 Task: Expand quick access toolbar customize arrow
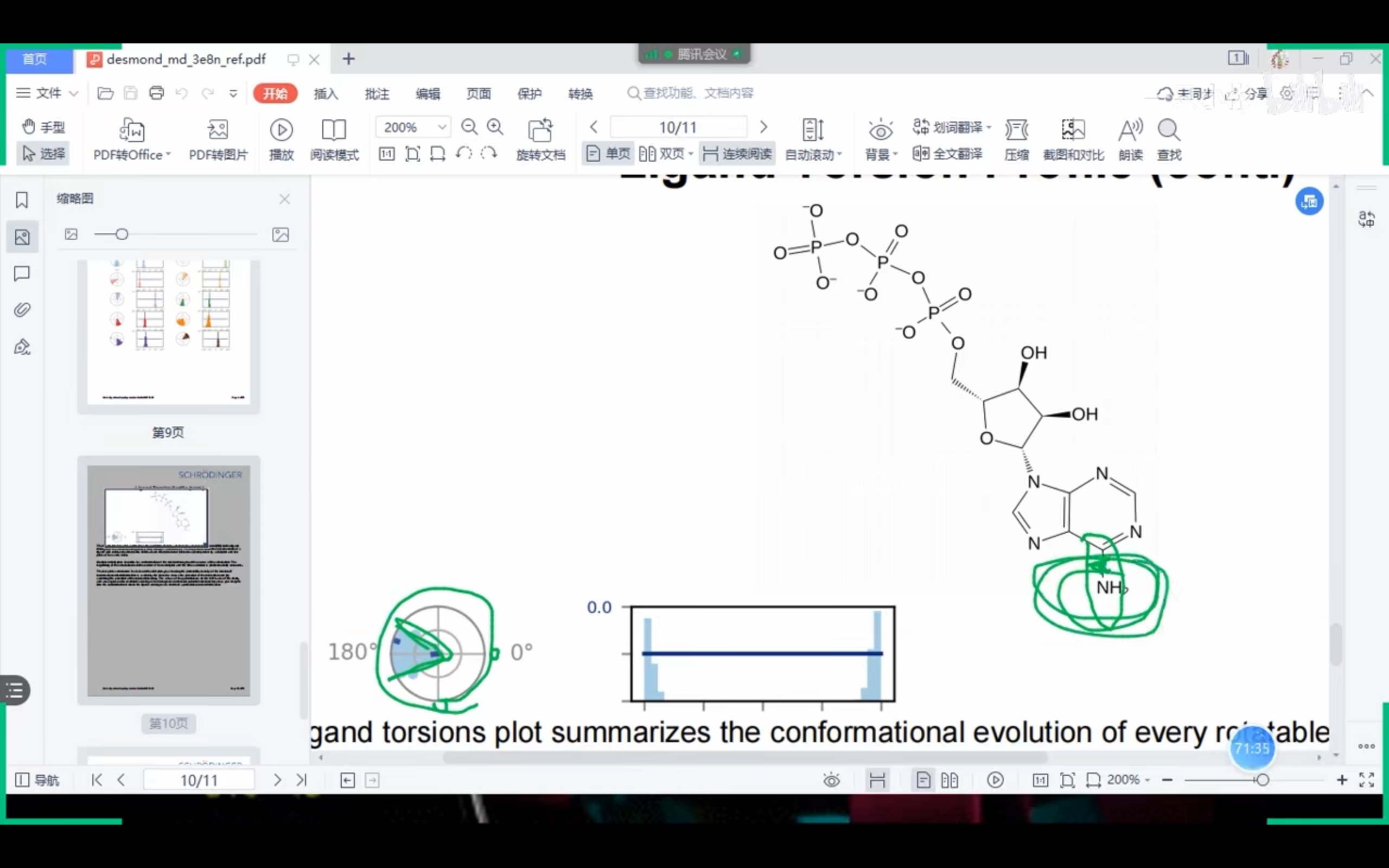pyautogui.click(x=233, y=93)
